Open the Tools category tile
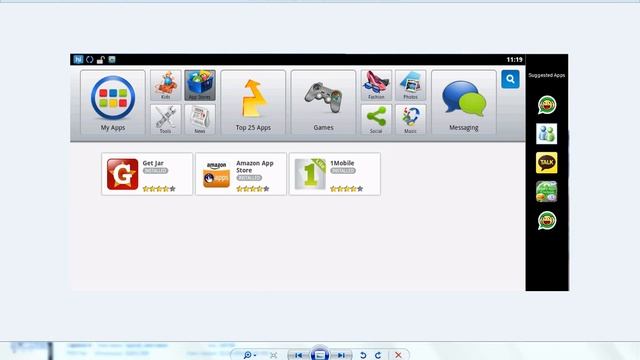Screen dimensions: 640x360 tap(165, 119)
